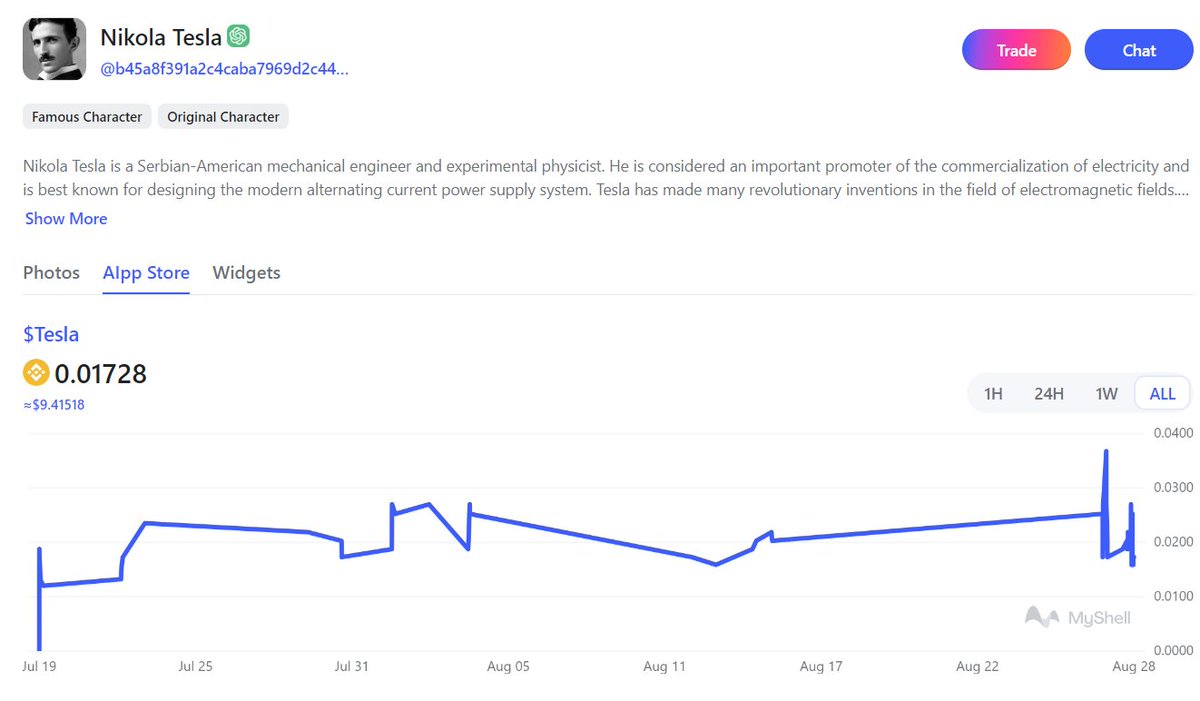This screenshot has width=1200, height=701.
Task: Click the Jul 19 date label on the chart axis
Action: click(x=39, y=667)
